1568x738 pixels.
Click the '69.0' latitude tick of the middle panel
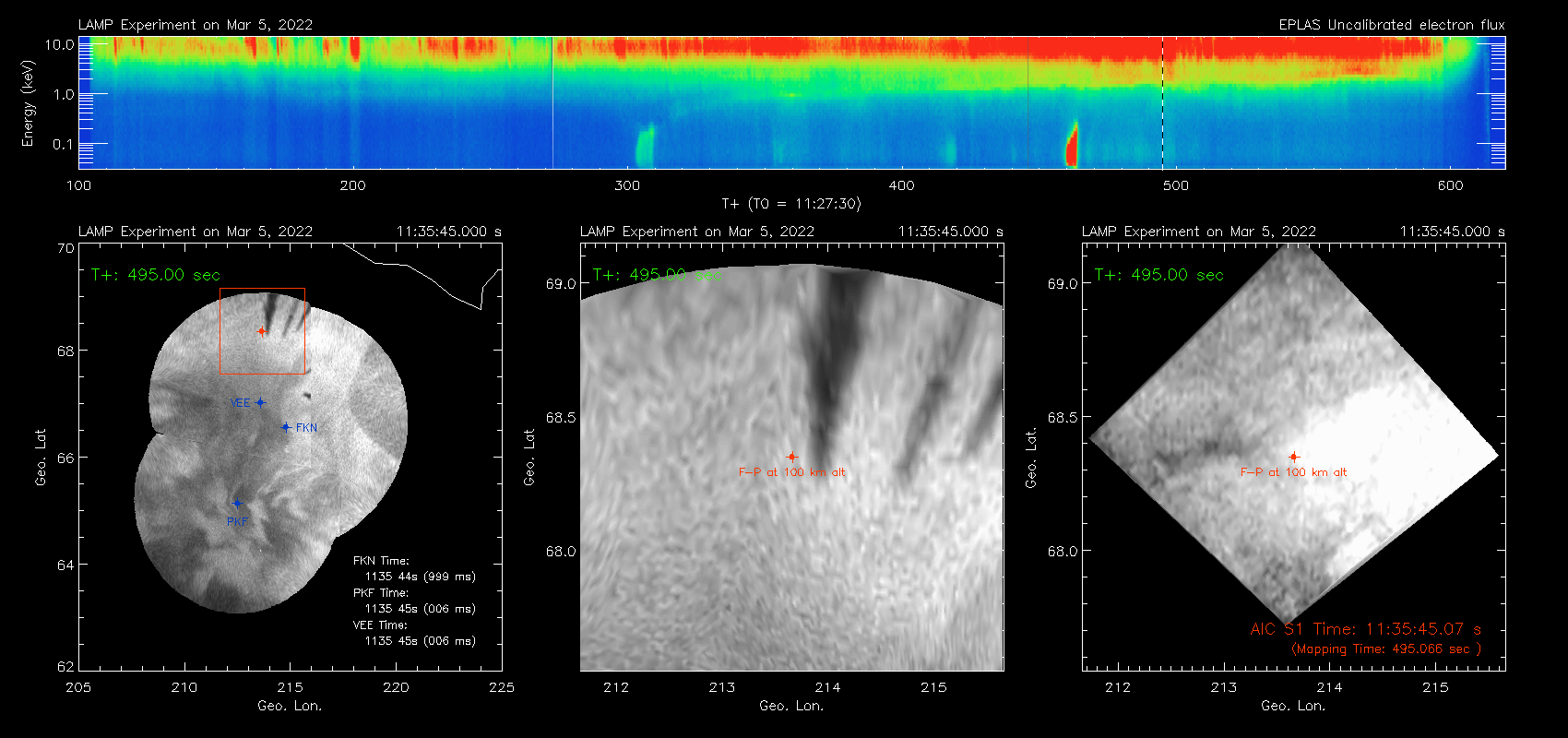tap(561, 283)
